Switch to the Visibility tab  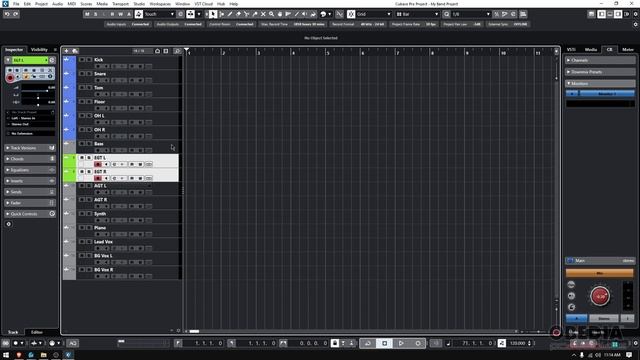click(40, 49)
